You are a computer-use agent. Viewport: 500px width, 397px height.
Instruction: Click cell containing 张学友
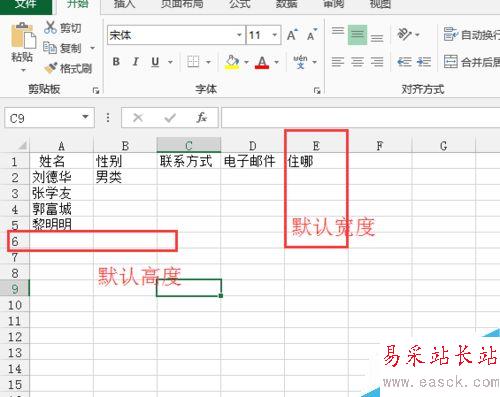(x=61, y=193)
